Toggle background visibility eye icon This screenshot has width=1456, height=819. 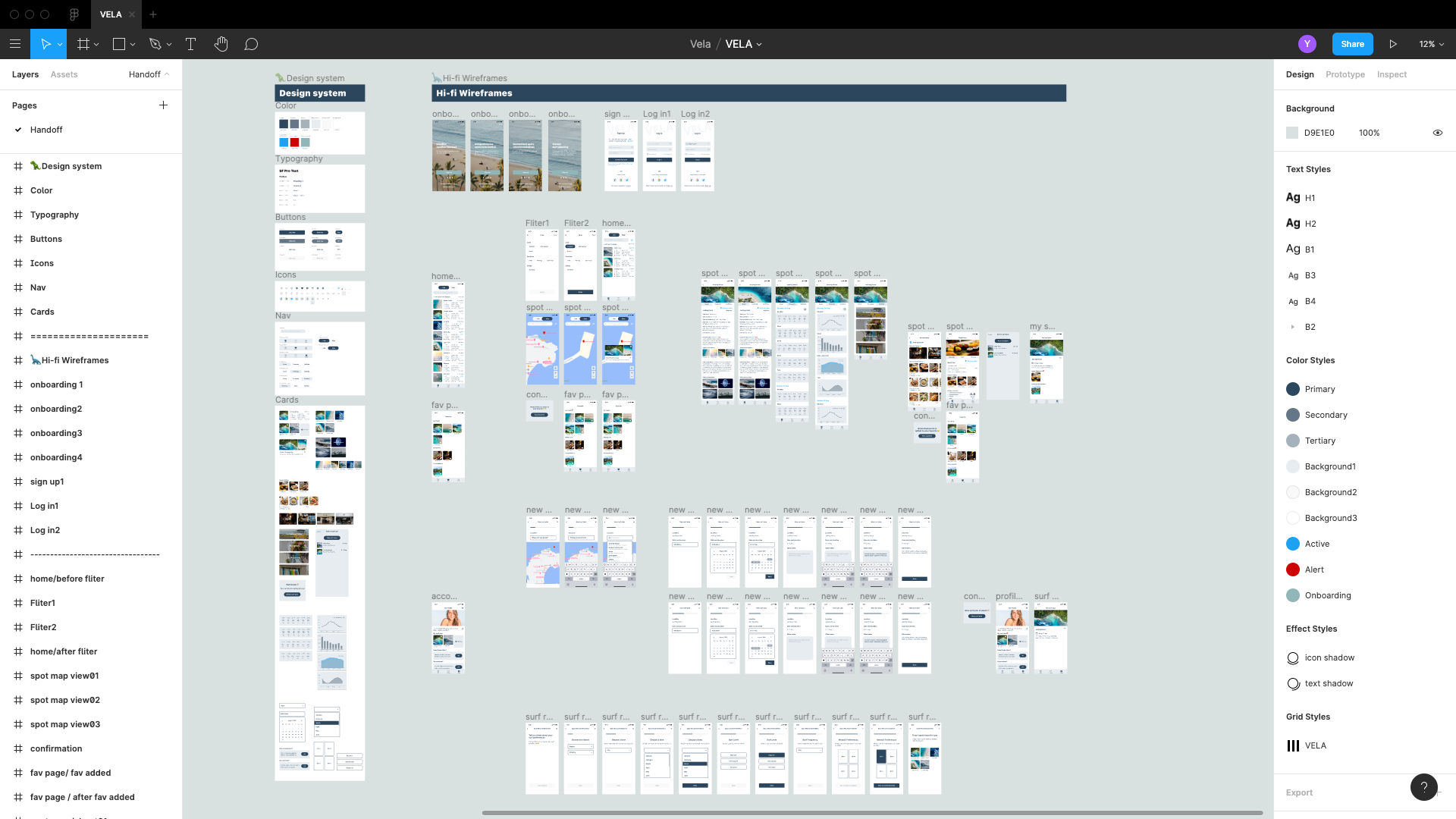coord(1437,133)
